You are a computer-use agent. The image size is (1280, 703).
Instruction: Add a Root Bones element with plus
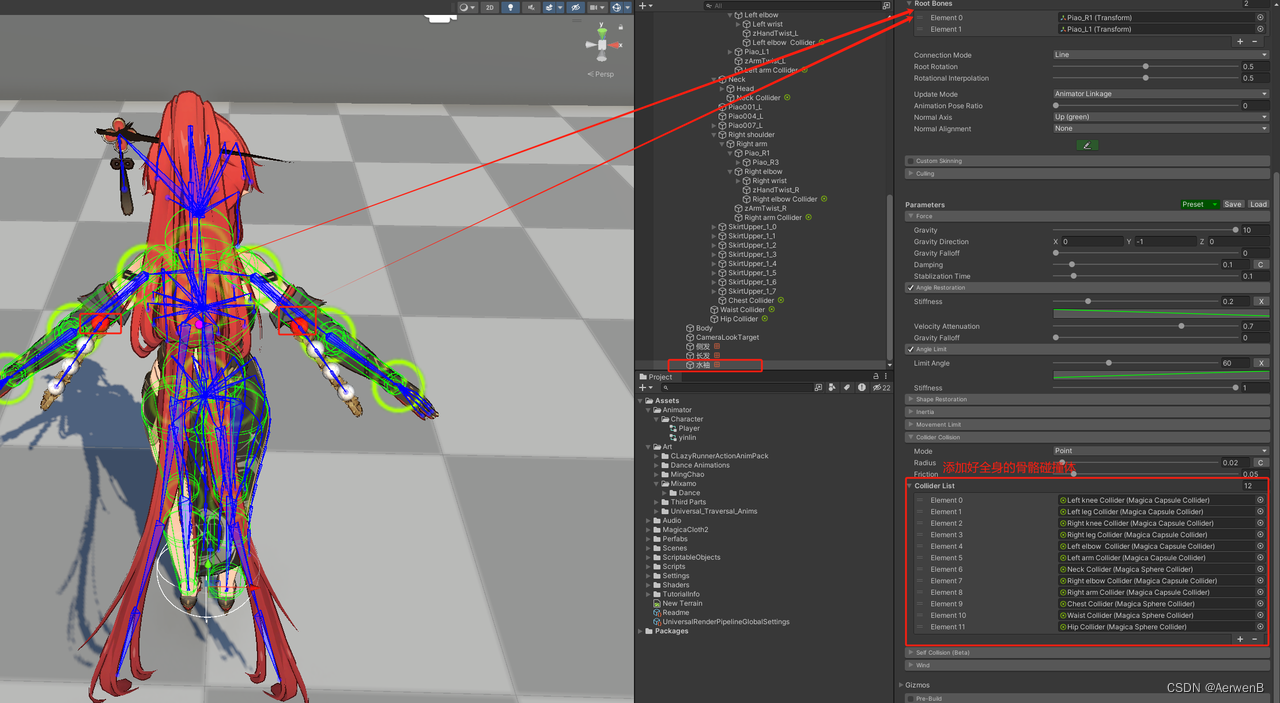[x=1240, y=42]
